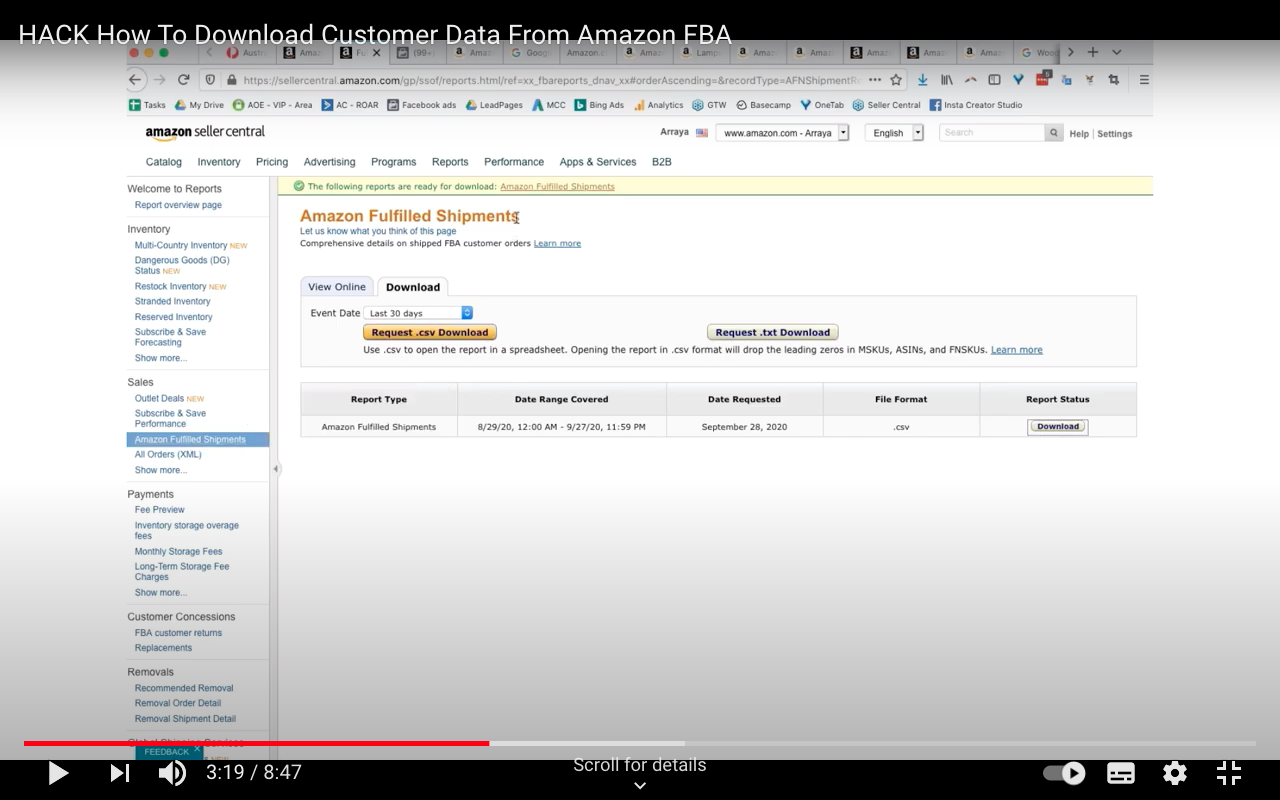
Task: Open the Basecamp bookmark
Action: pos(763,105)
